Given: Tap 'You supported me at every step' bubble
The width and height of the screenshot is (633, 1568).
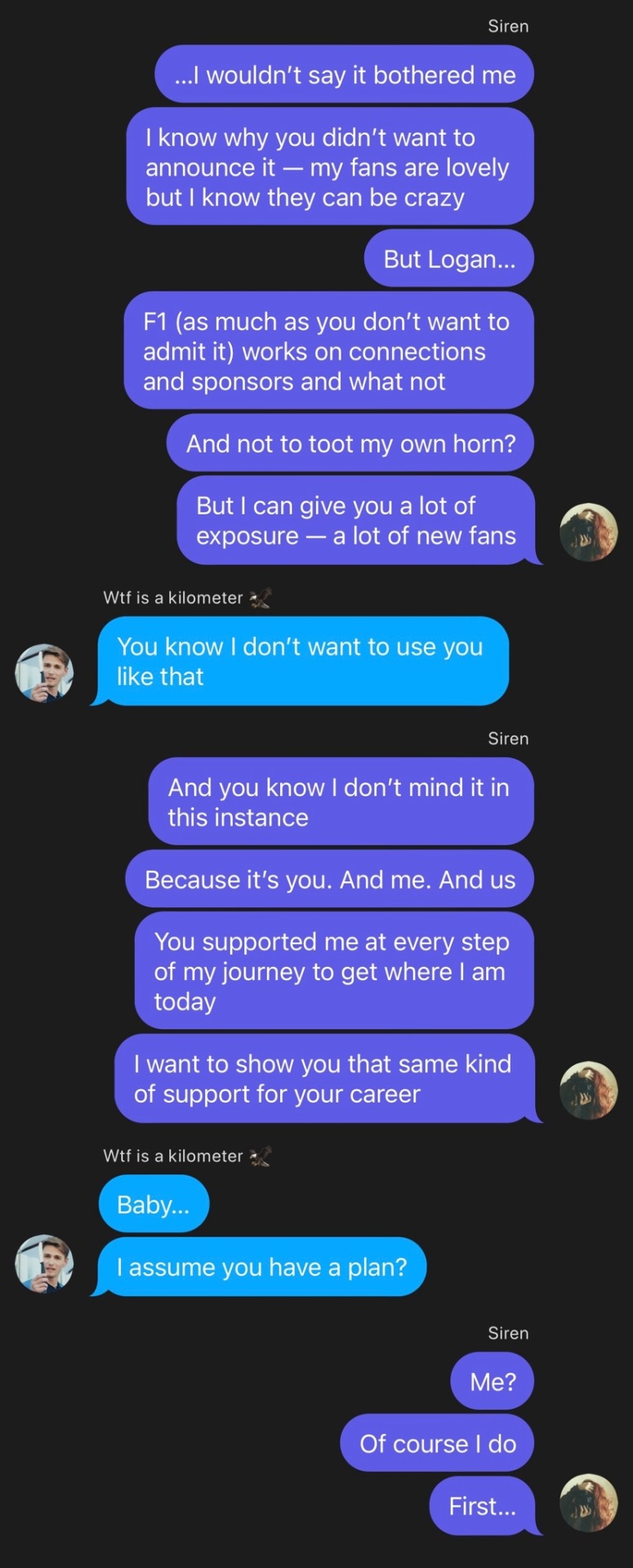Looking at the screenshot, I should pyautogui.click(x=334, y=971).
